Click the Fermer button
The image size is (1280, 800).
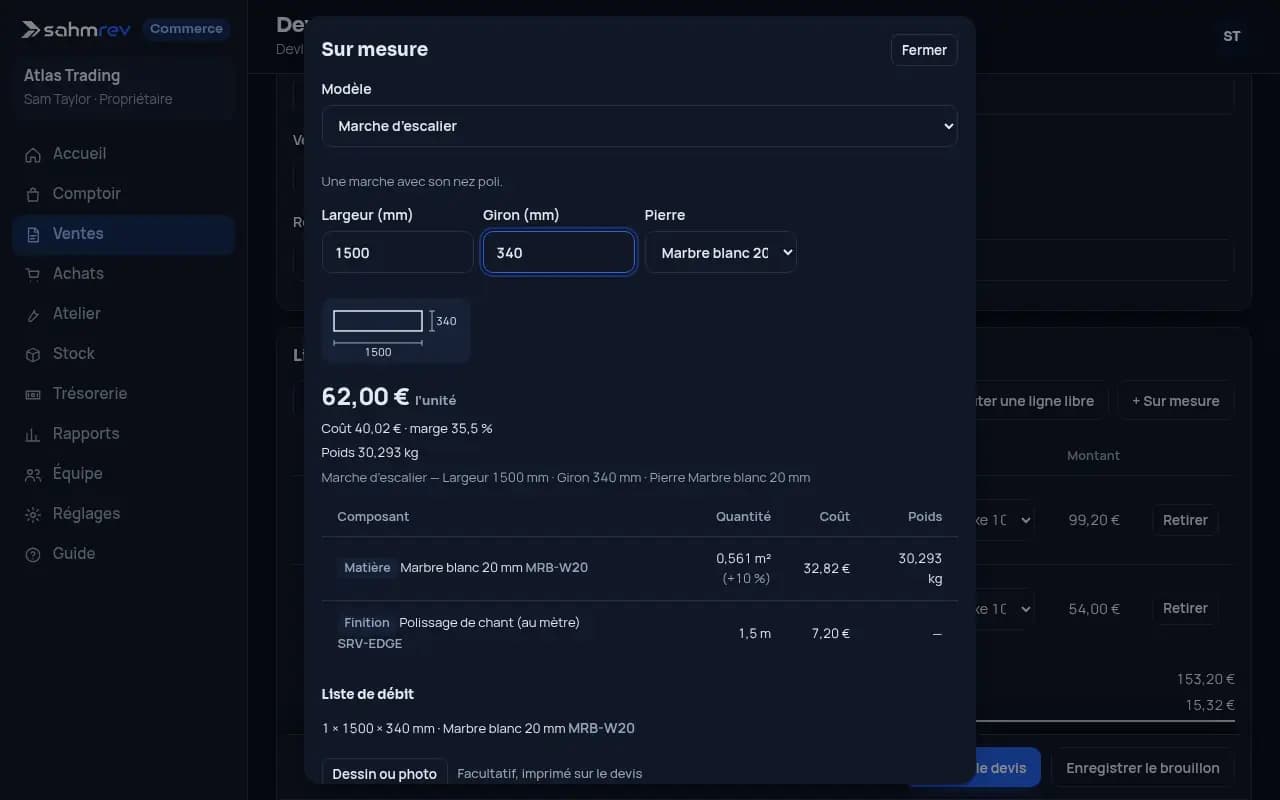(924, 50)
